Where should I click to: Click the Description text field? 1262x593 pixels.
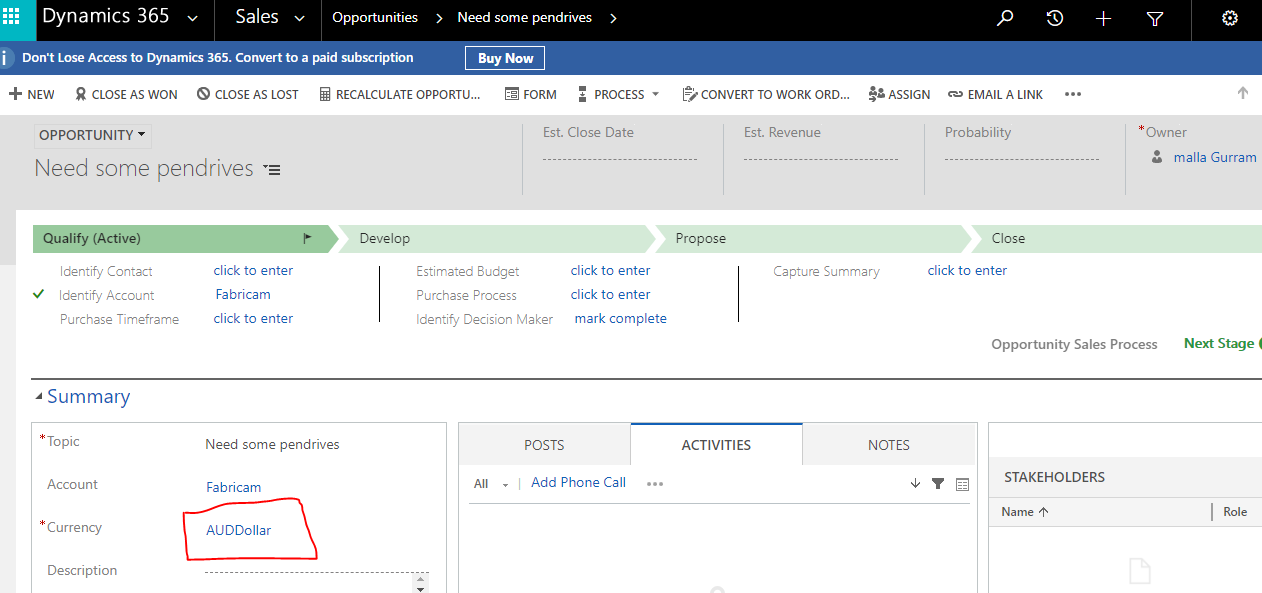(310, 578)
